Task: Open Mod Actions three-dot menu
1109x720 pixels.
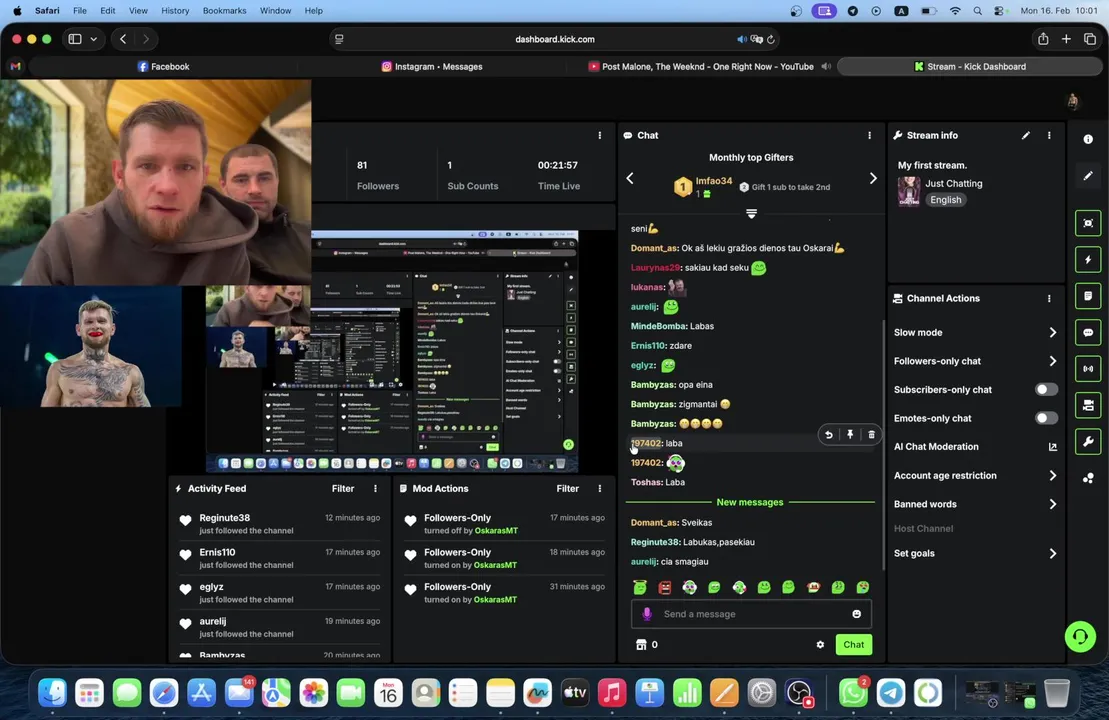Action: click(x=600, y=488)
